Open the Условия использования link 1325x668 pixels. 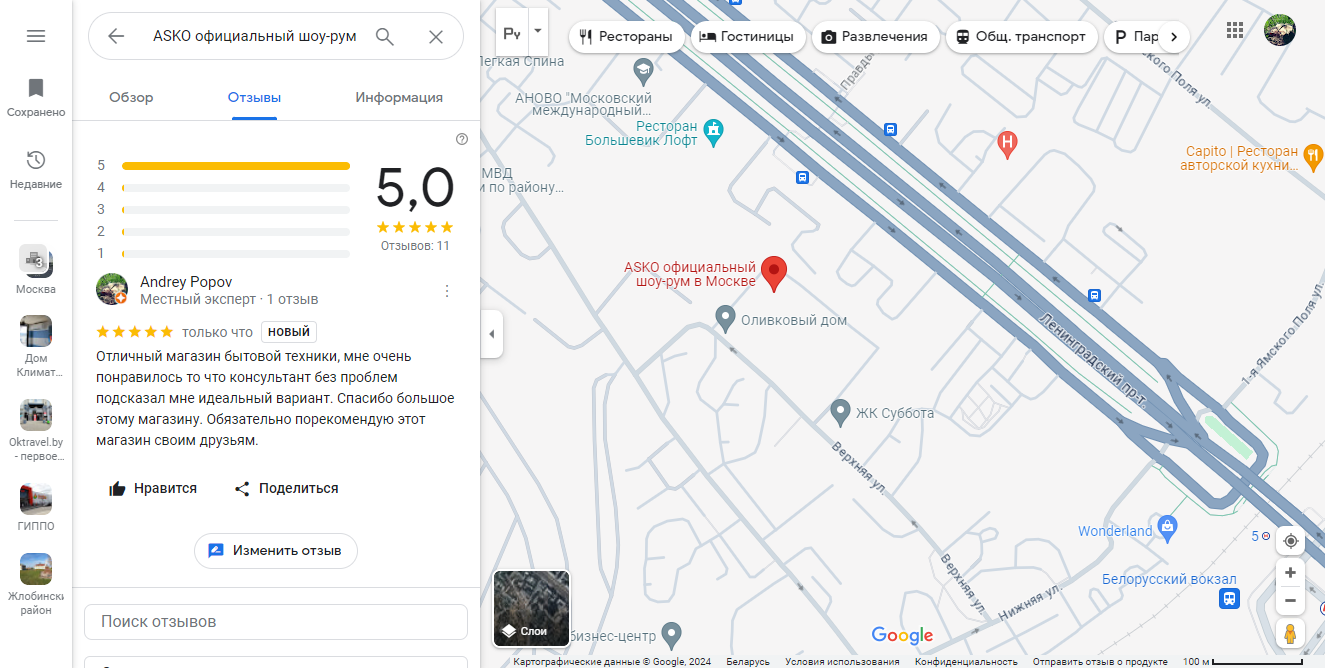pos(842,662)
